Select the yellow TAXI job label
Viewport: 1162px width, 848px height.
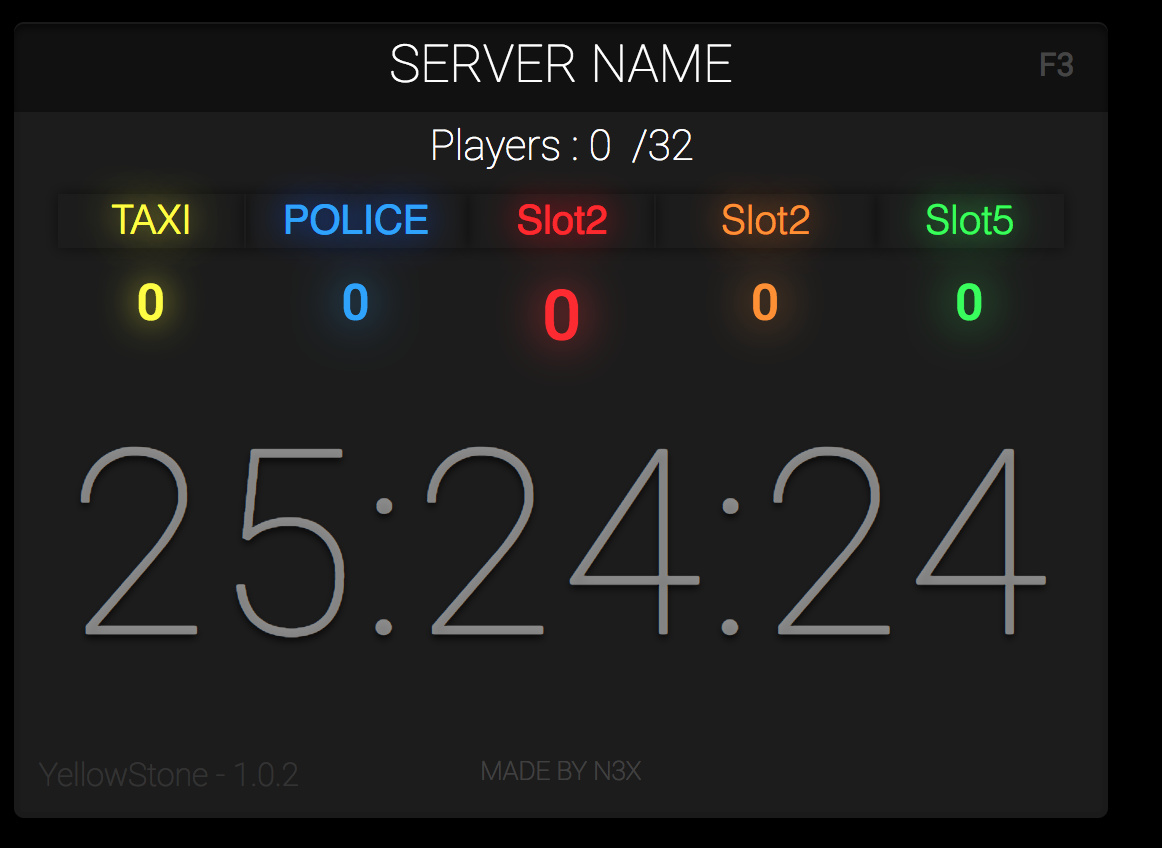[151, 220]
